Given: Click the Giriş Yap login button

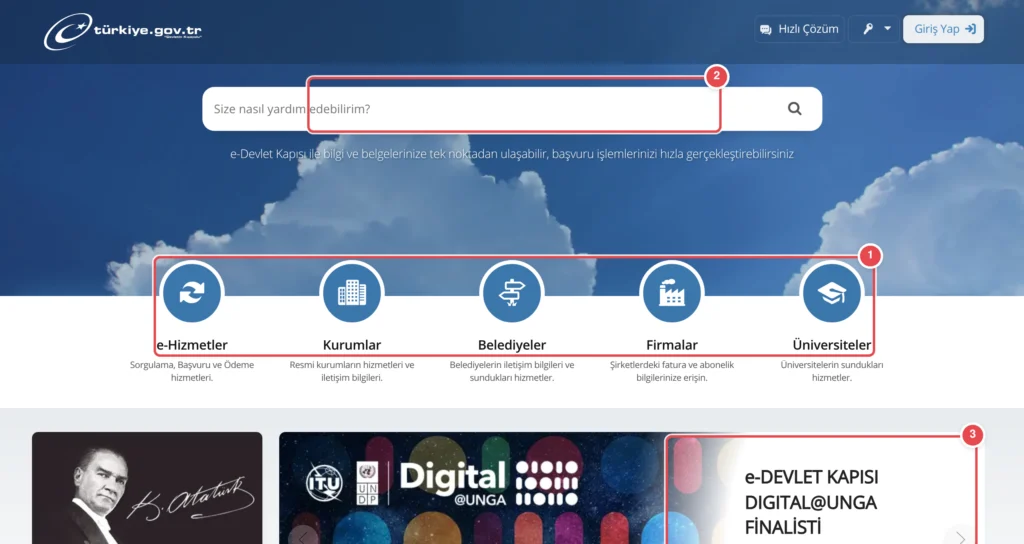Looking at the screenshot, I should [943, 29].
